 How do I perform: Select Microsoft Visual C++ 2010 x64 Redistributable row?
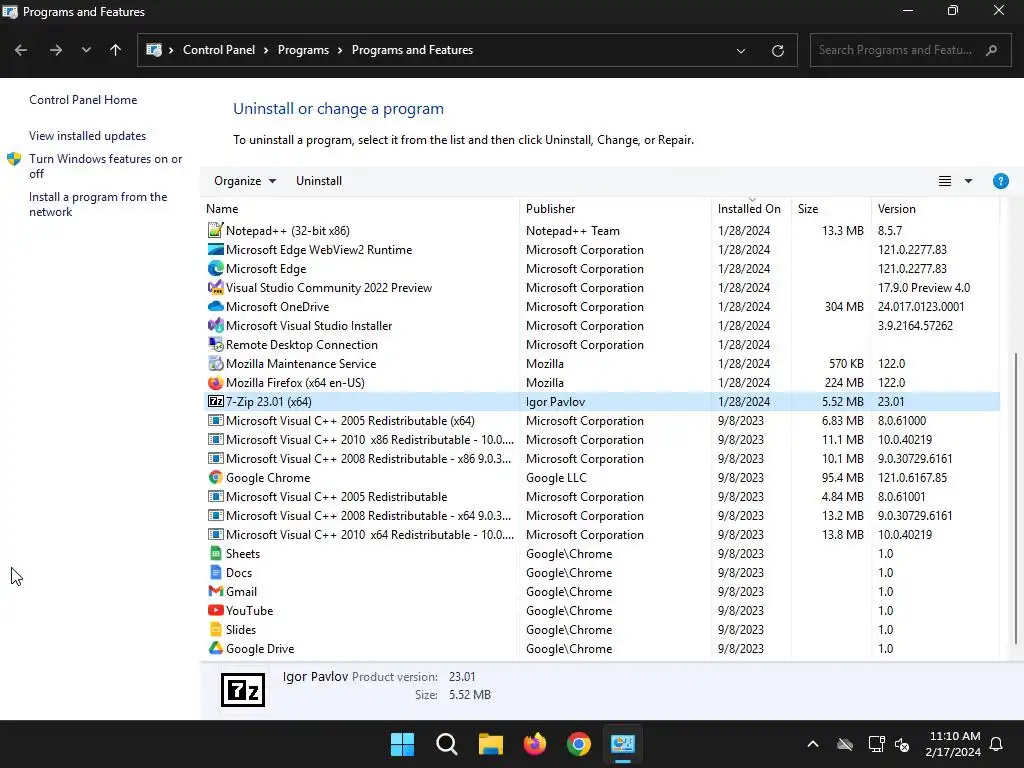click(x=601, y=534)
